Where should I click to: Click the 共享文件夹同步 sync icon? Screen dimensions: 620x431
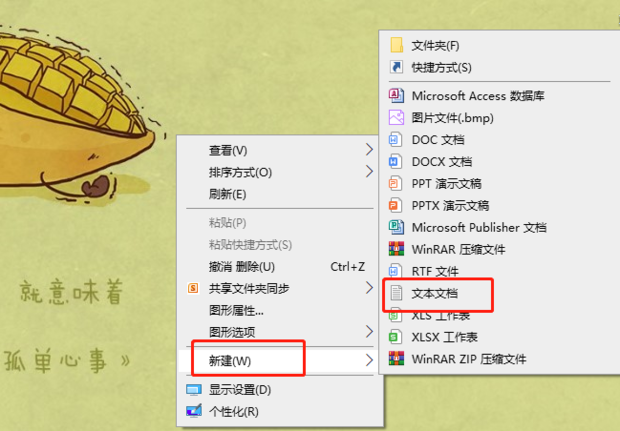pos(193,288)
